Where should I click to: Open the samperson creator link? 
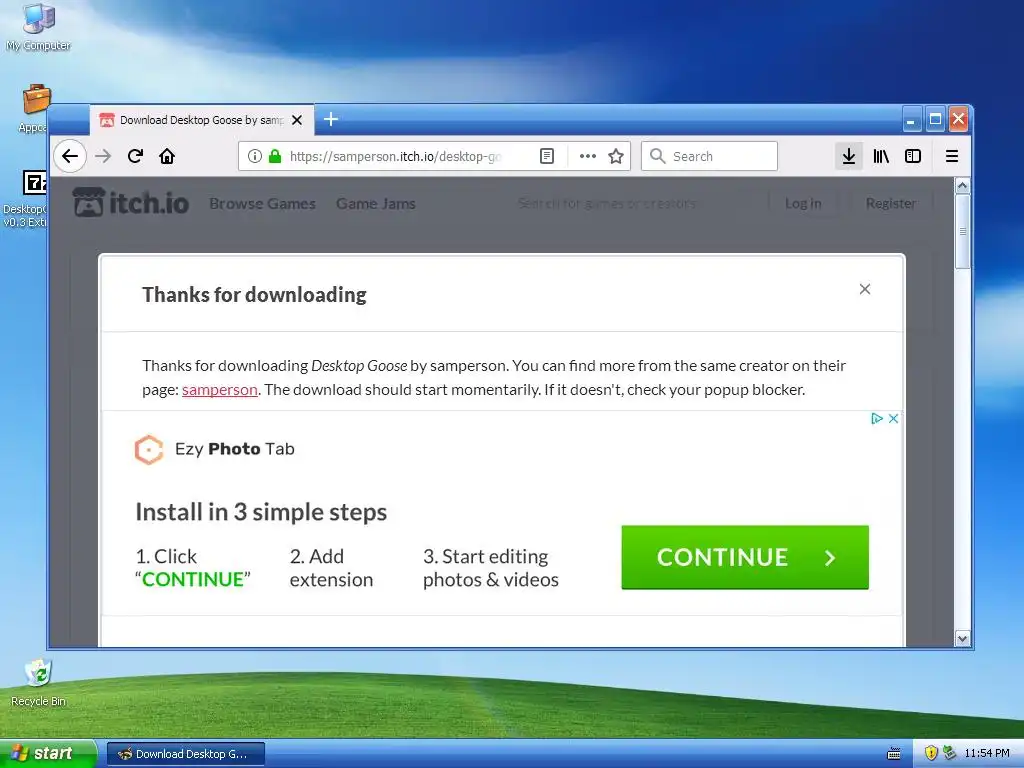[219, 390]
